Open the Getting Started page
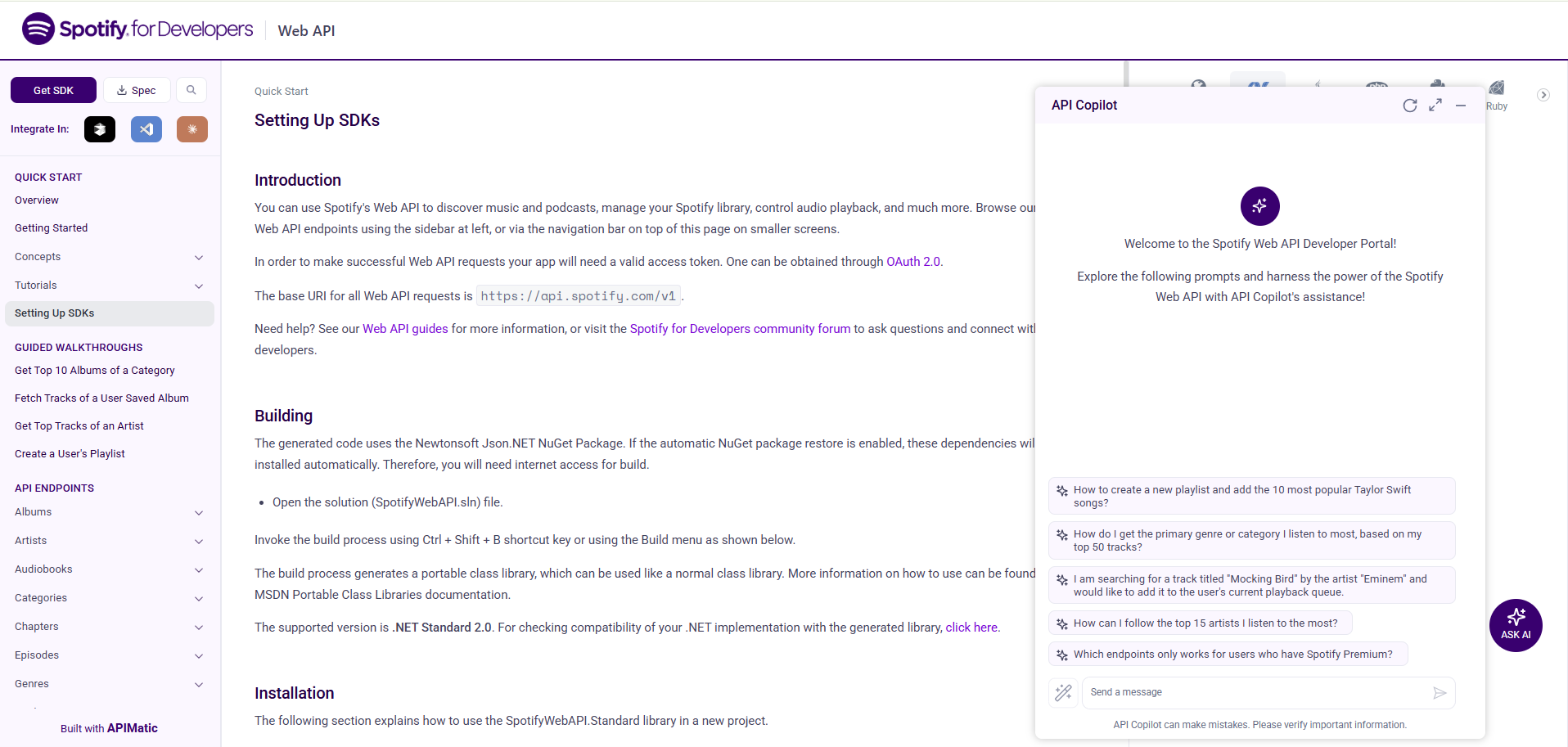The width and height of the screenshot is (1568, 747). tap(51, 228)
